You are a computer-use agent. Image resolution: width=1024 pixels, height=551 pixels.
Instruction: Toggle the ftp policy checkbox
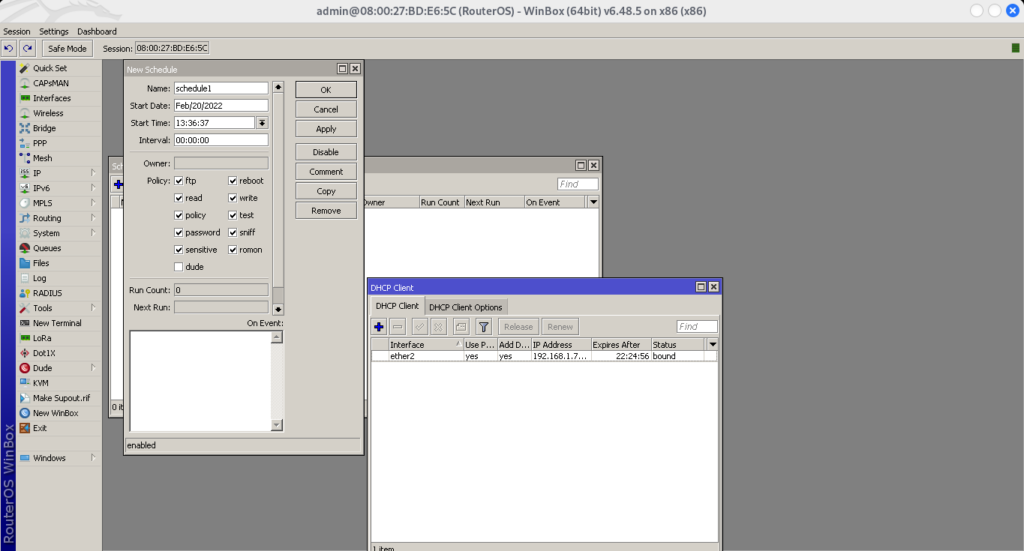(x=178, y=181)
